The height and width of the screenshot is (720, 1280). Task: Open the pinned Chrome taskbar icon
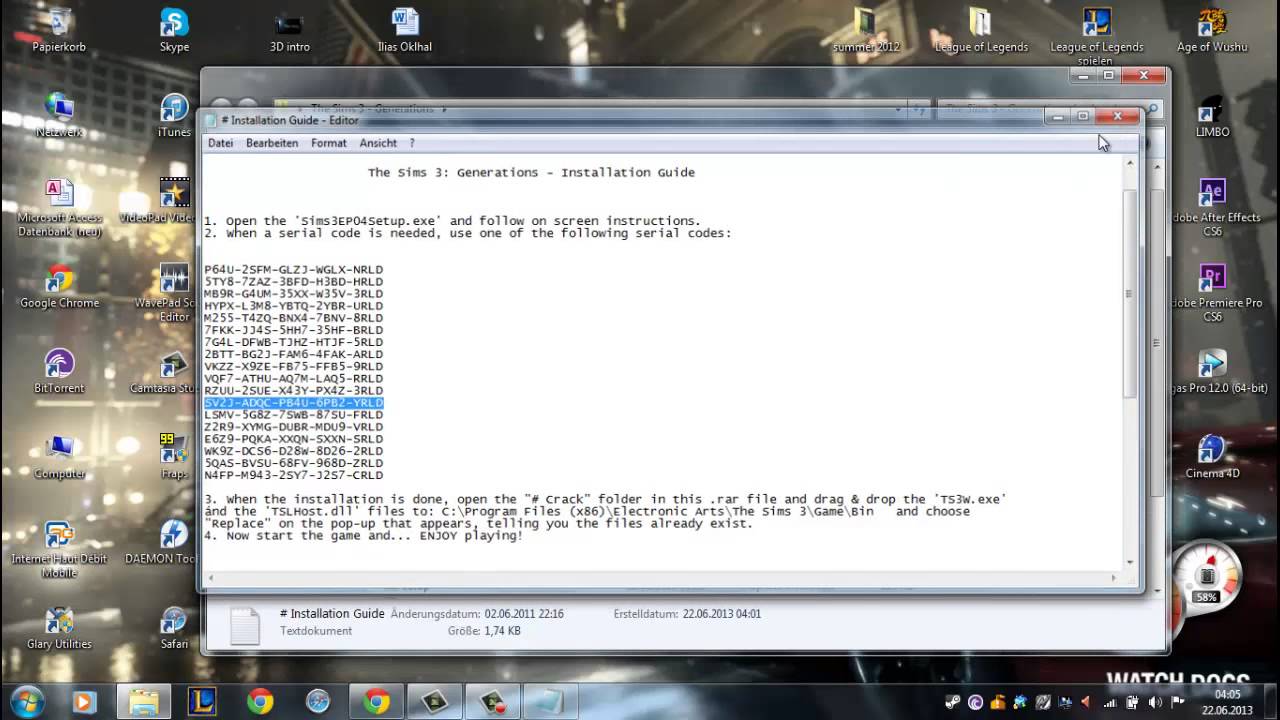tap(260, 702)
